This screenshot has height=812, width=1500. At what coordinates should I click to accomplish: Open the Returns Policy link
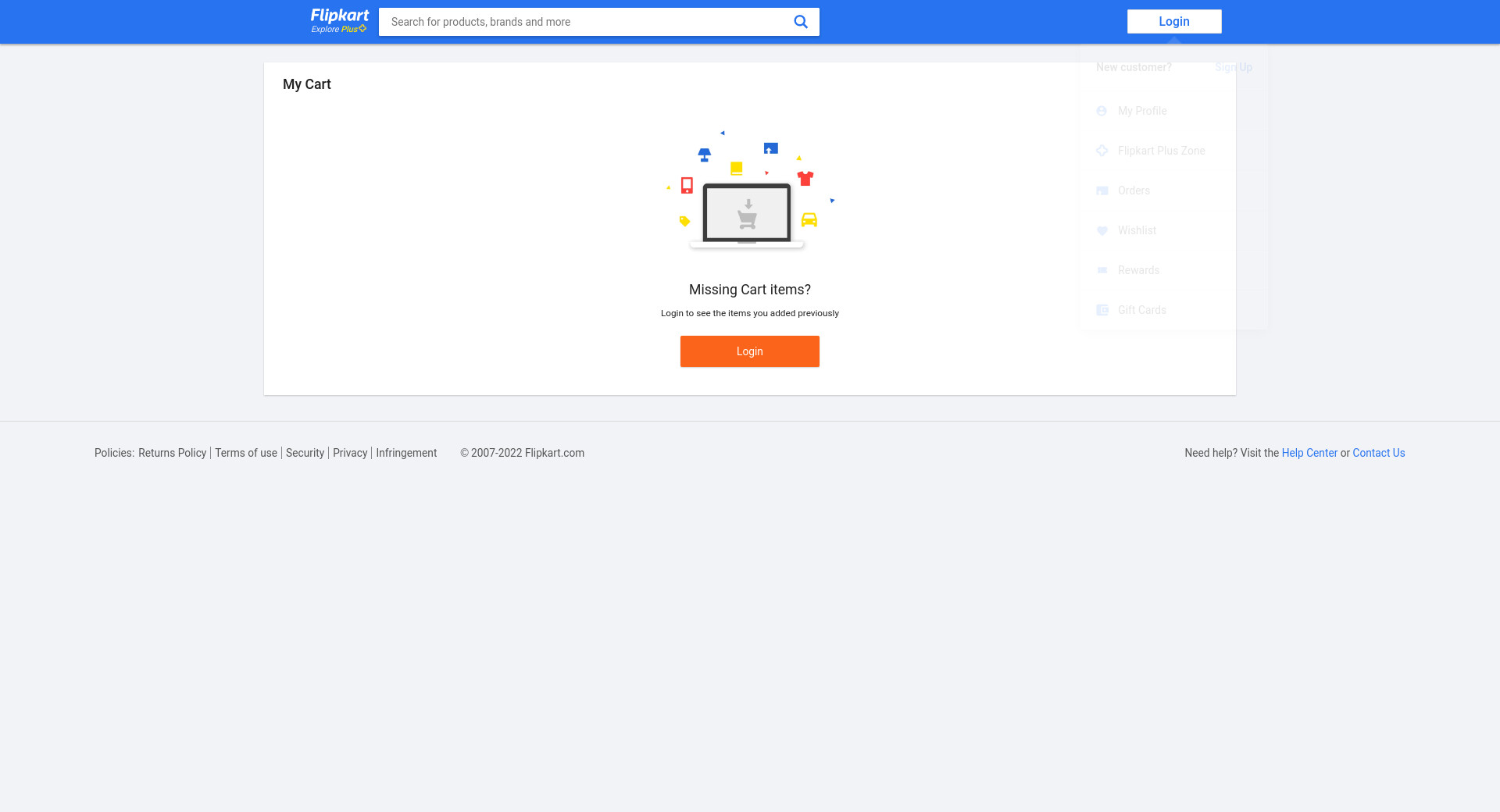coord(172,453)
